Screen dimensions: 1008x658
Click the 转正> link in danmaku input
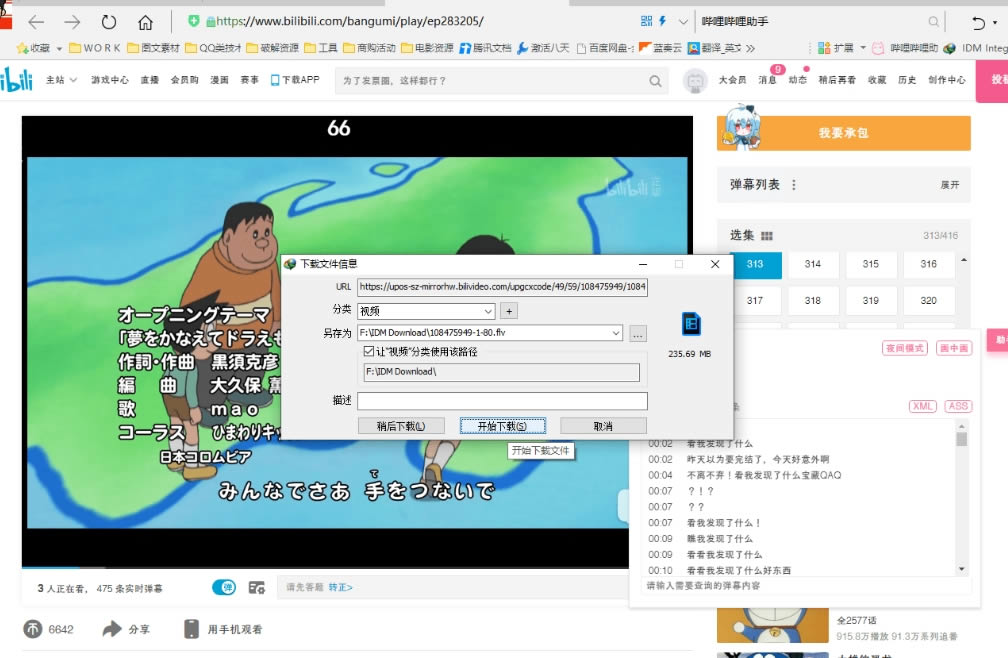(x=340, y=587)
